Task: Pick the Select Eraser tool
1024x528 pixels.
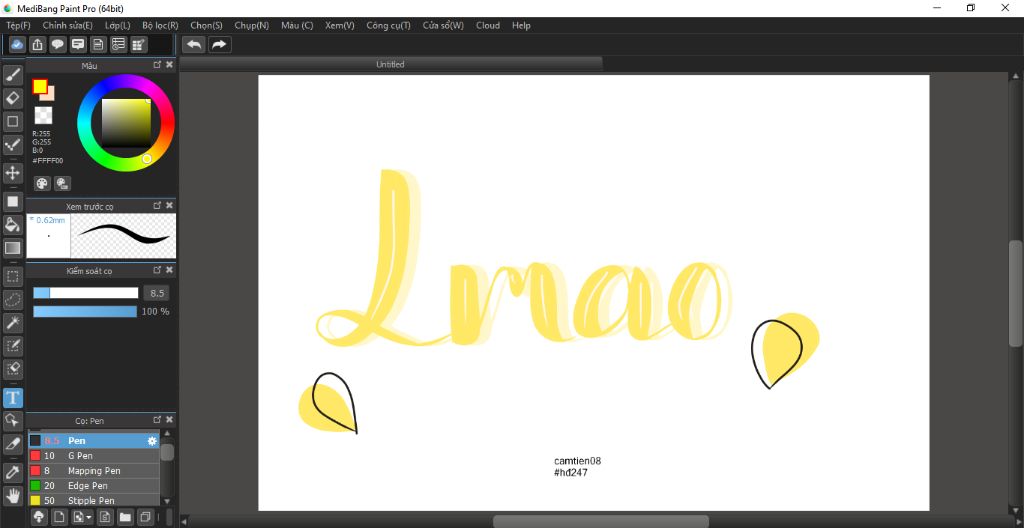Action: click(x=12, y=369)
